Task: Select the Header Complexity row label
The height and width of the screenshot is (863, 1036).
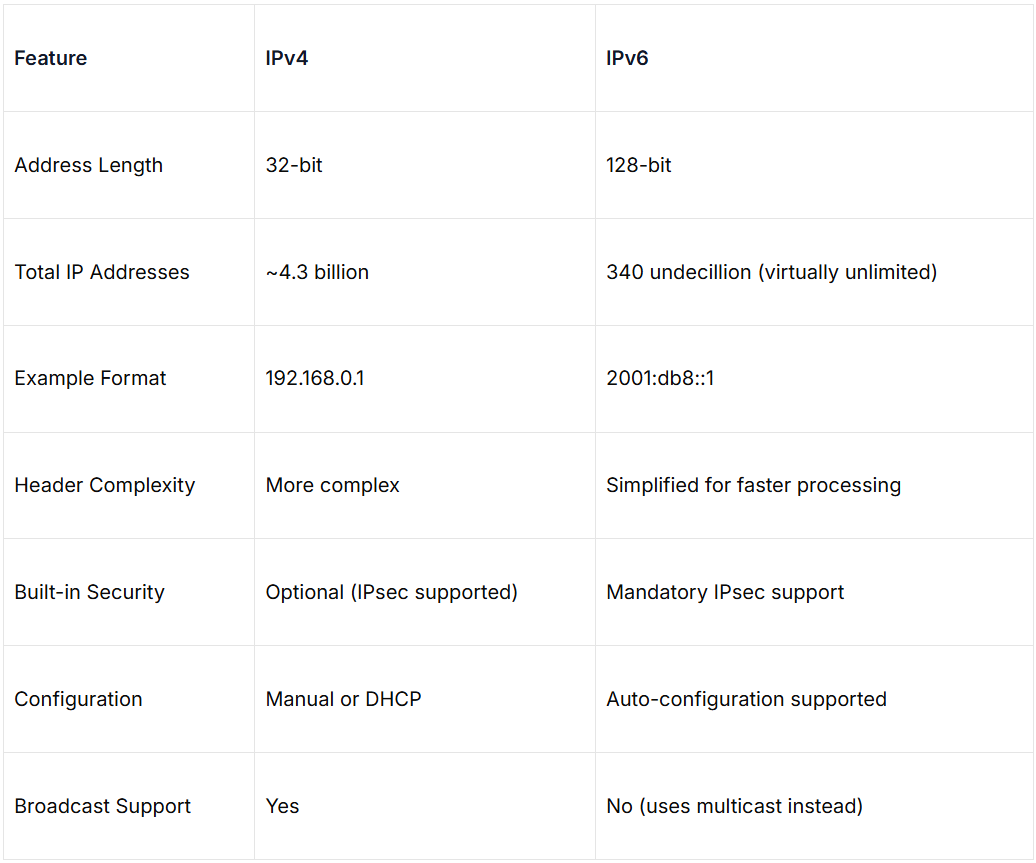Action: click(105, 485)
